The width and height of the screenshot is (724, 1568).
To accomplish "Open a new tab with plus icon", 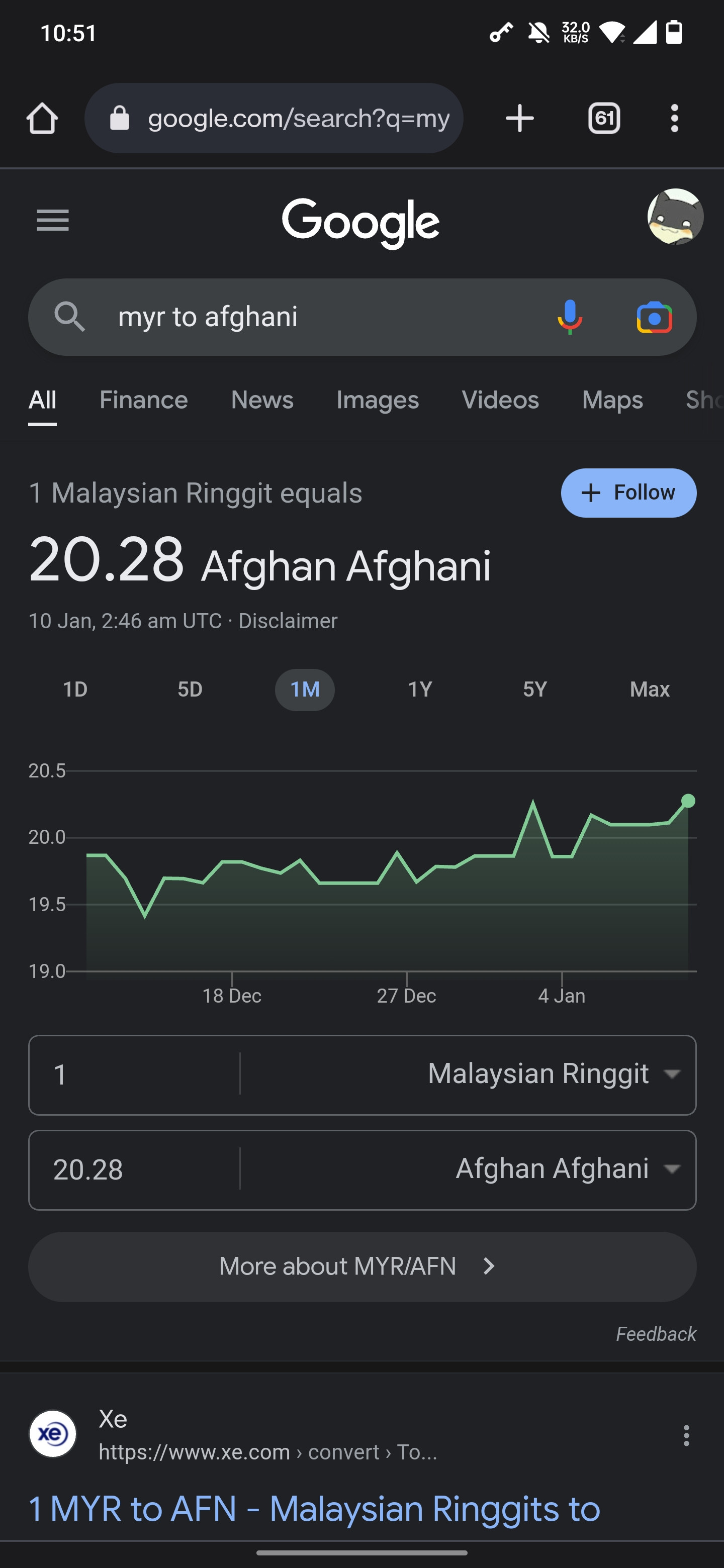I will (519, 118).
